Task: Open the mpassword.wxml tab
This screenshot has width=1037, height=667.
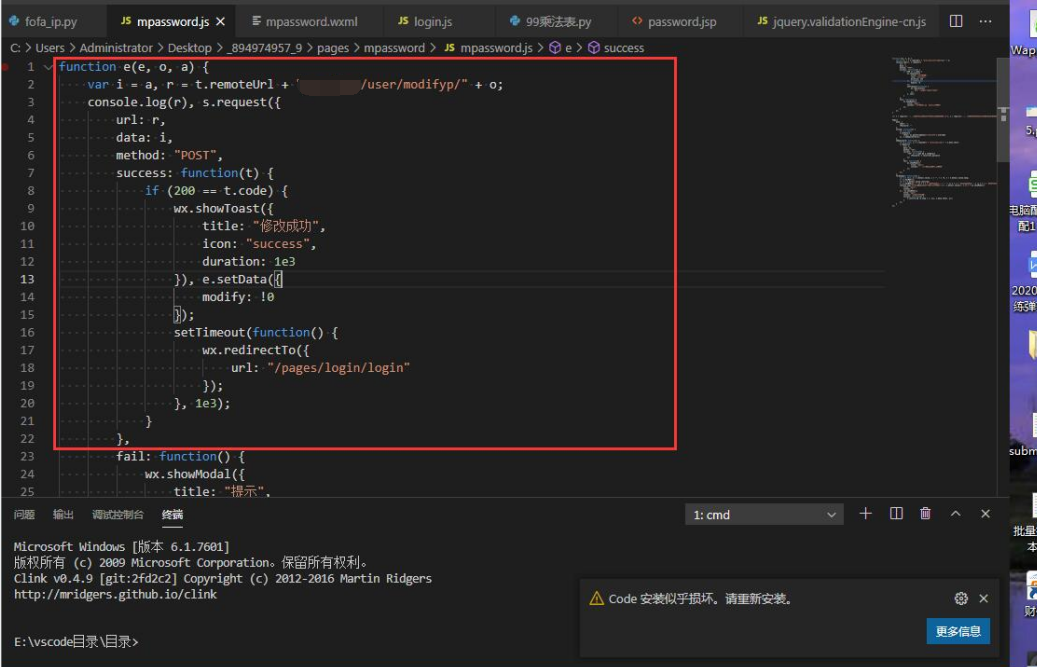Action: [x=305, y=22]
